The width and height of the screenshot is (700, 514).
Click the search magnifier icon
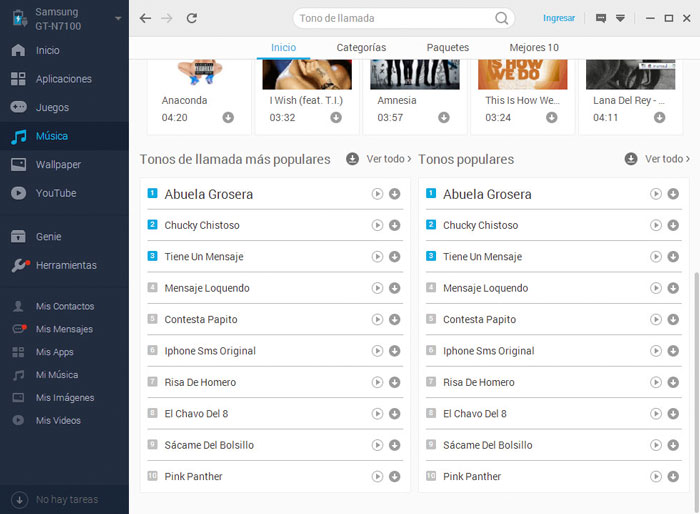[x=502, y=18]
